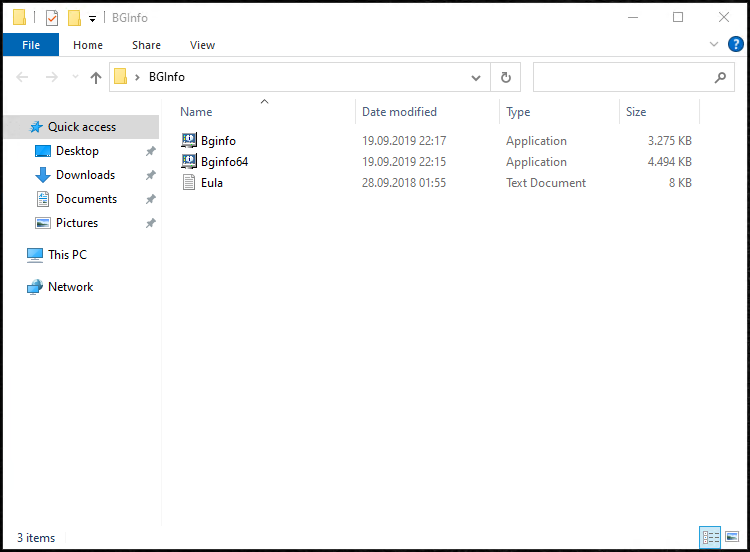
Task: Click the Downloads arrow icon in navigation pane
Action: point(43,175)
